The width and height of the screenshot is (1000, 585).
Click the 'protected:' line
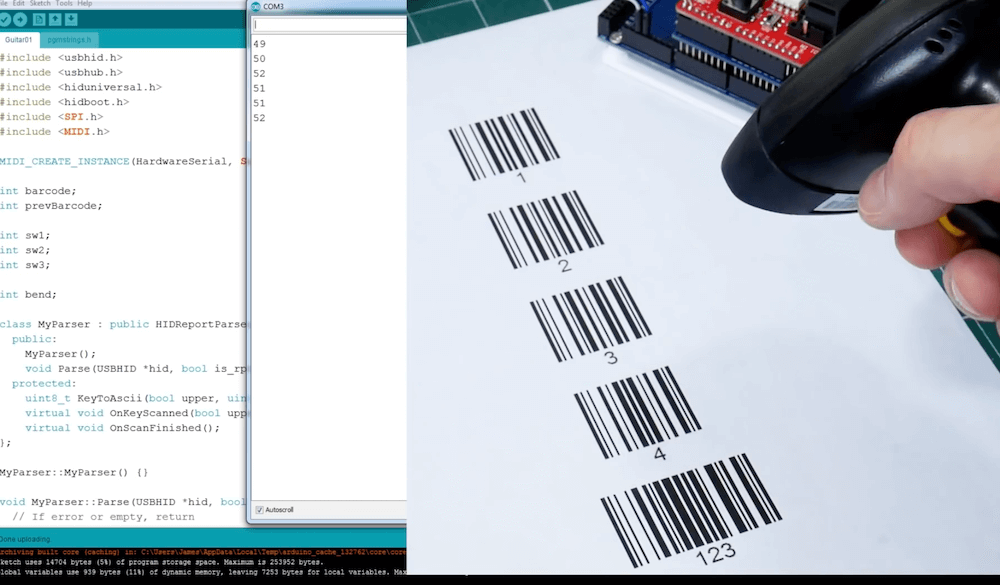(44, 383)
